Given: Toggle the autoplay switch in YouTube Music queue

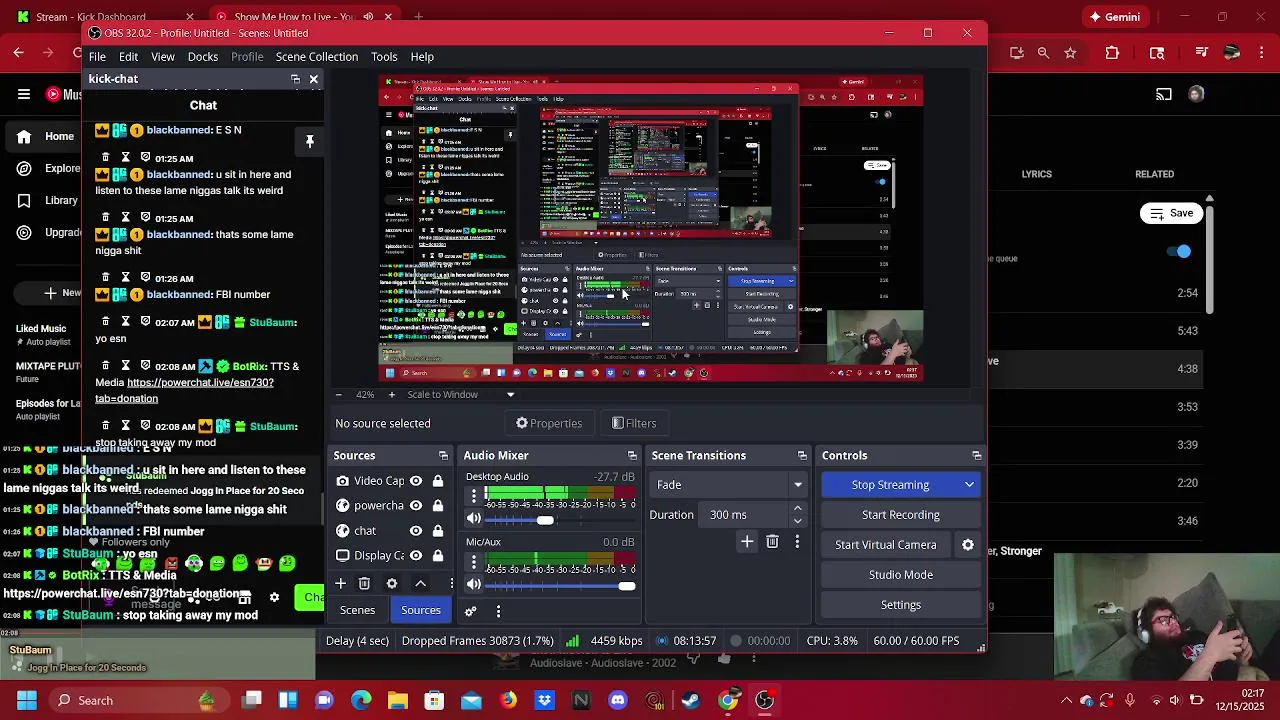Looking at the screenshot, I should pos(1180,252).
